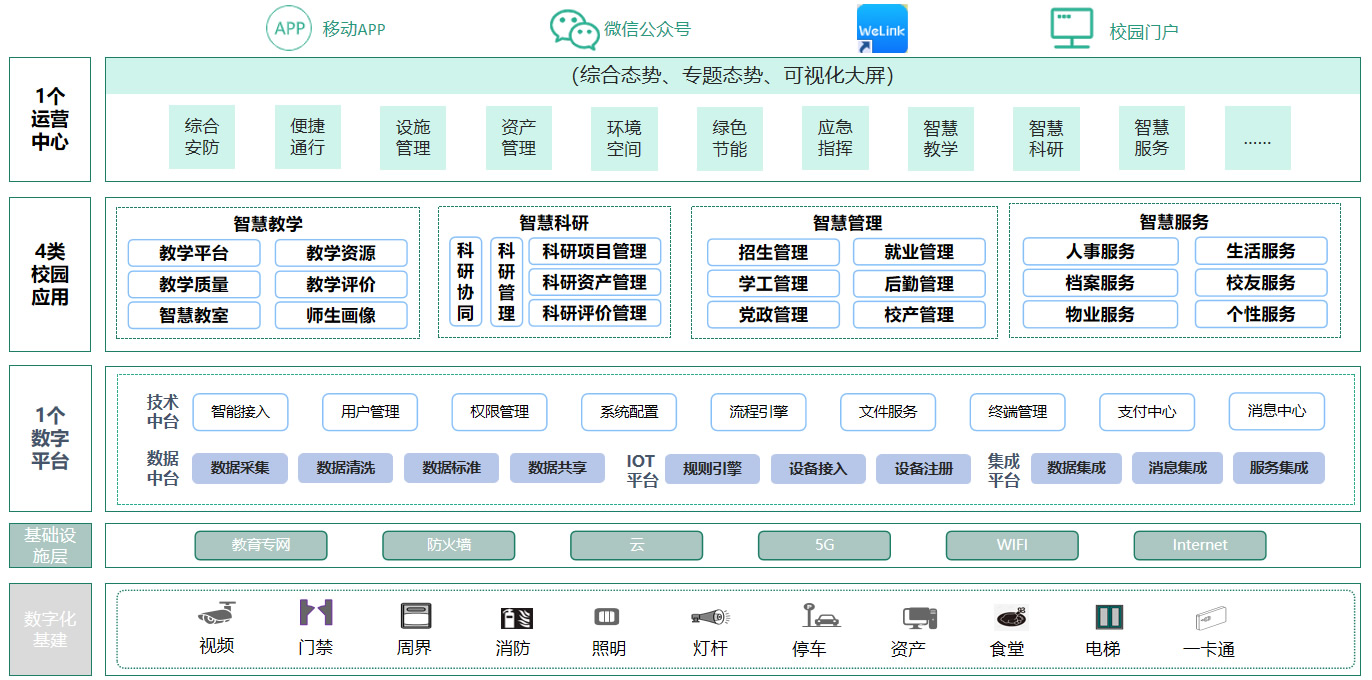Select the 消防 fire extinguisher icon

516,617
